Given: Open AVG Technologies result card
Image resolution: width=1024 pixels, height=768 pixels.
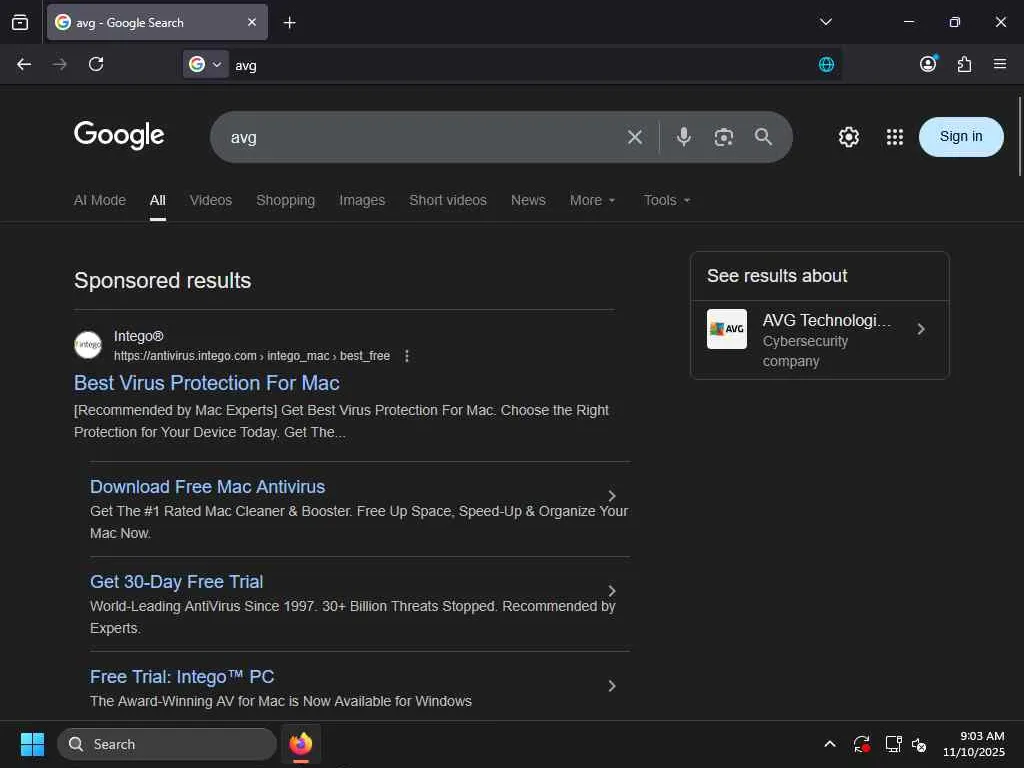Looking at the screenshot, I should (819, 340).
